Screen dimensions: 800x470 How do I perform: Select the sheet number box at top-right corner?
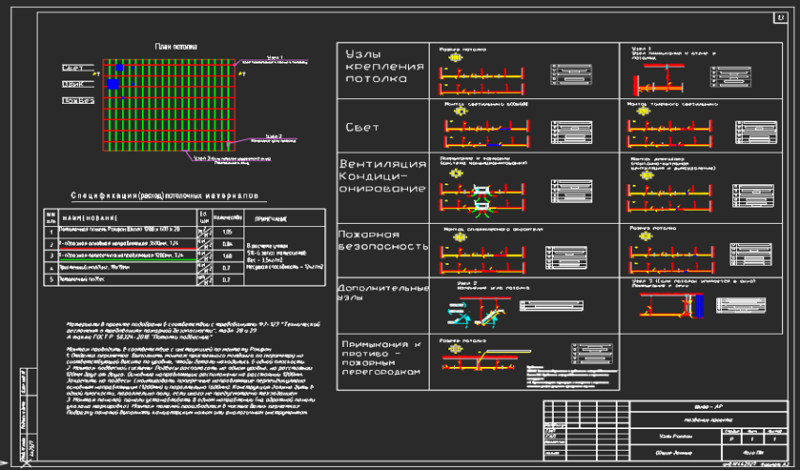[781, 18]
